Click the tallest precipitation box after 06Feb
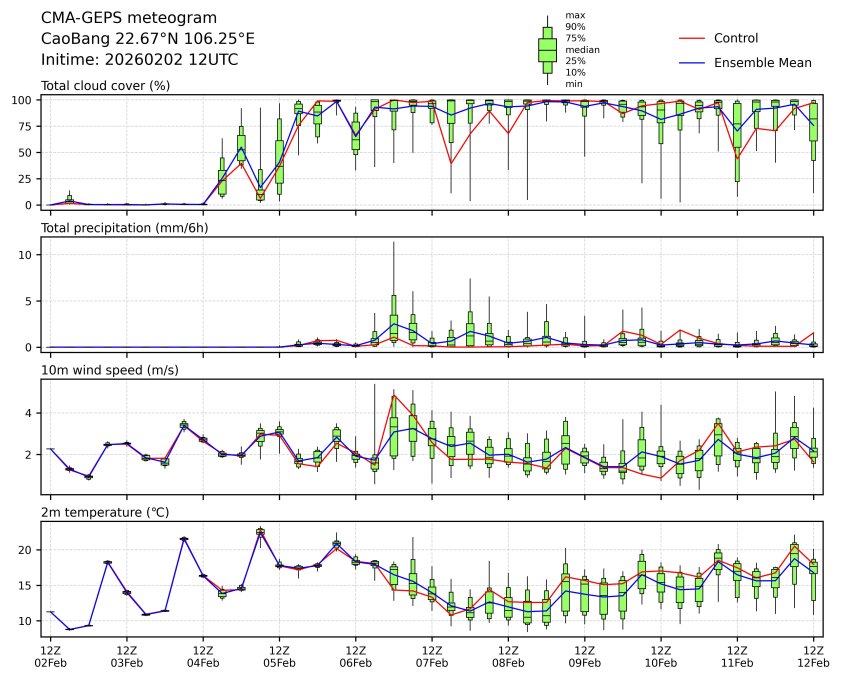 coord(394,317)
